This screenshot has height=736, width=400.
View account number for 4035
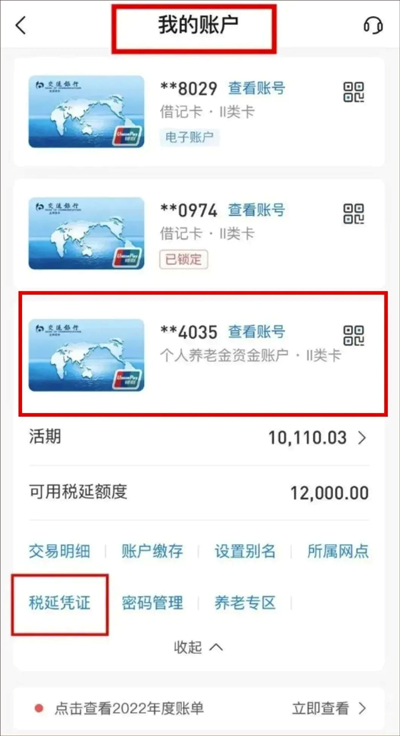tap(256, 332)
